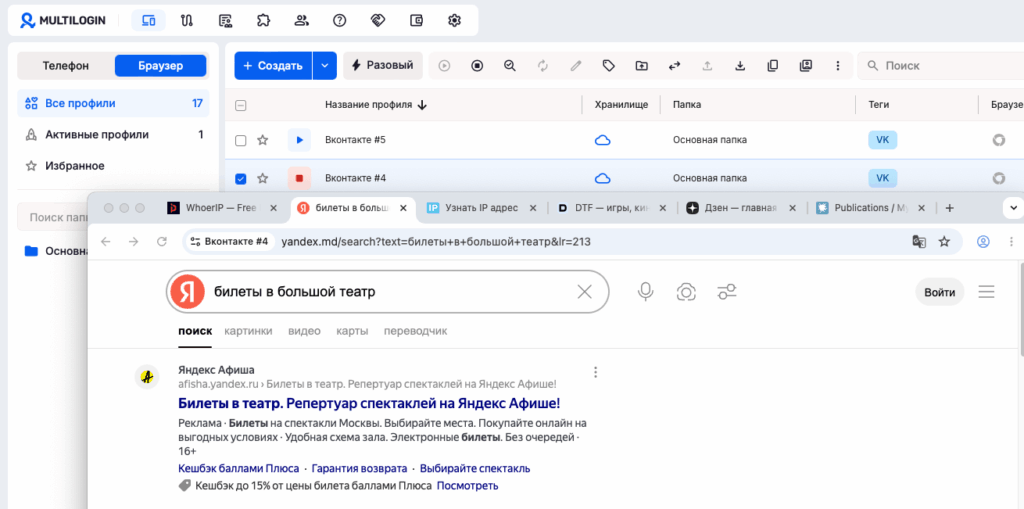Open the coupon tag icon in top bar
This screenshot has width=1024, height=509.
coord(377,20)
